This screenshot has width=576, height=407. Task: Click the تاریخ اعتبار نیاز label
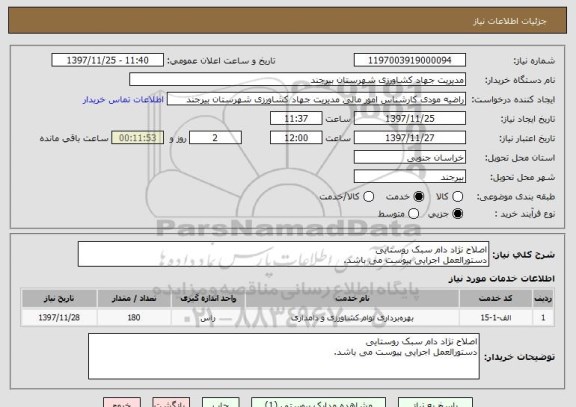click(x=527, y=138)
